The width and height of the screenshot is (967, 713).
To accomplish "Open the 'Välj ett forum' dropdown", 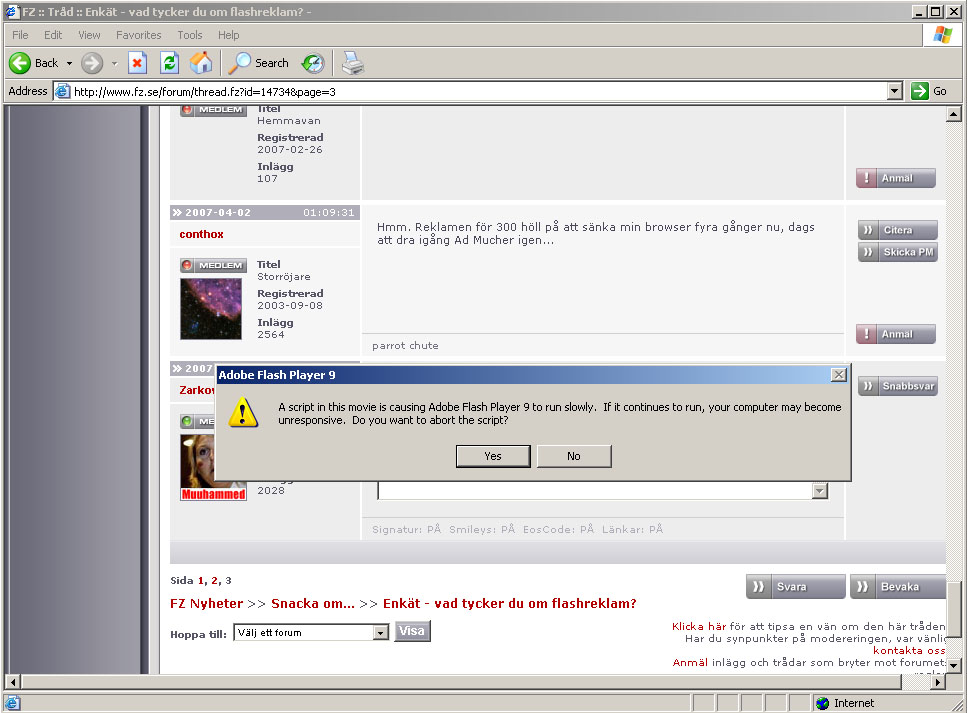I will (311, 633).
